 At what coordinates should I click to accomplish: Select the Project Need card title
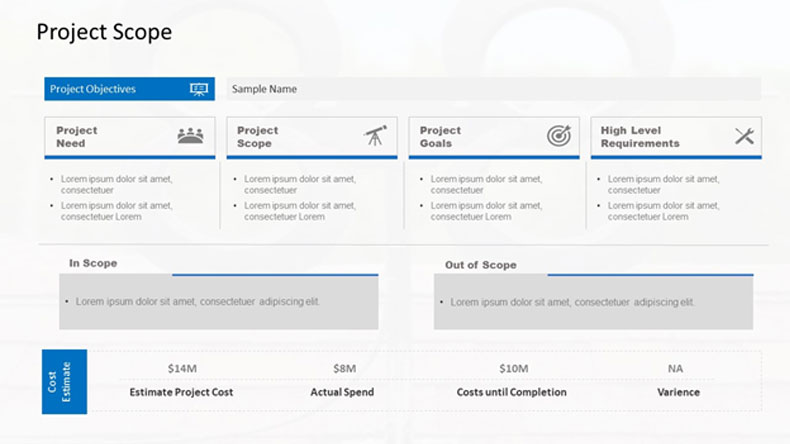[77, 137]
